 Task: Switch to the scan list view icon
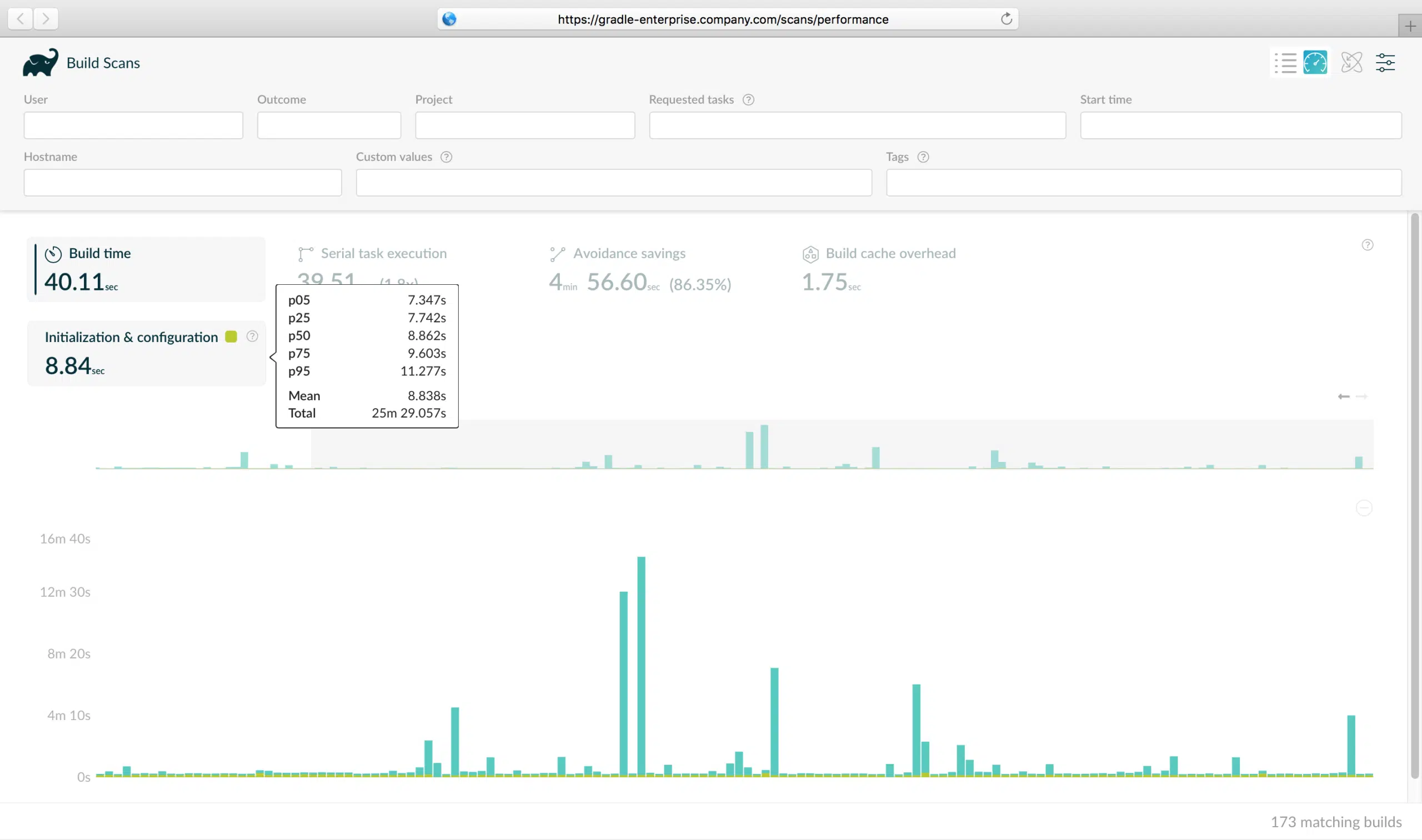coord(1285,62)
